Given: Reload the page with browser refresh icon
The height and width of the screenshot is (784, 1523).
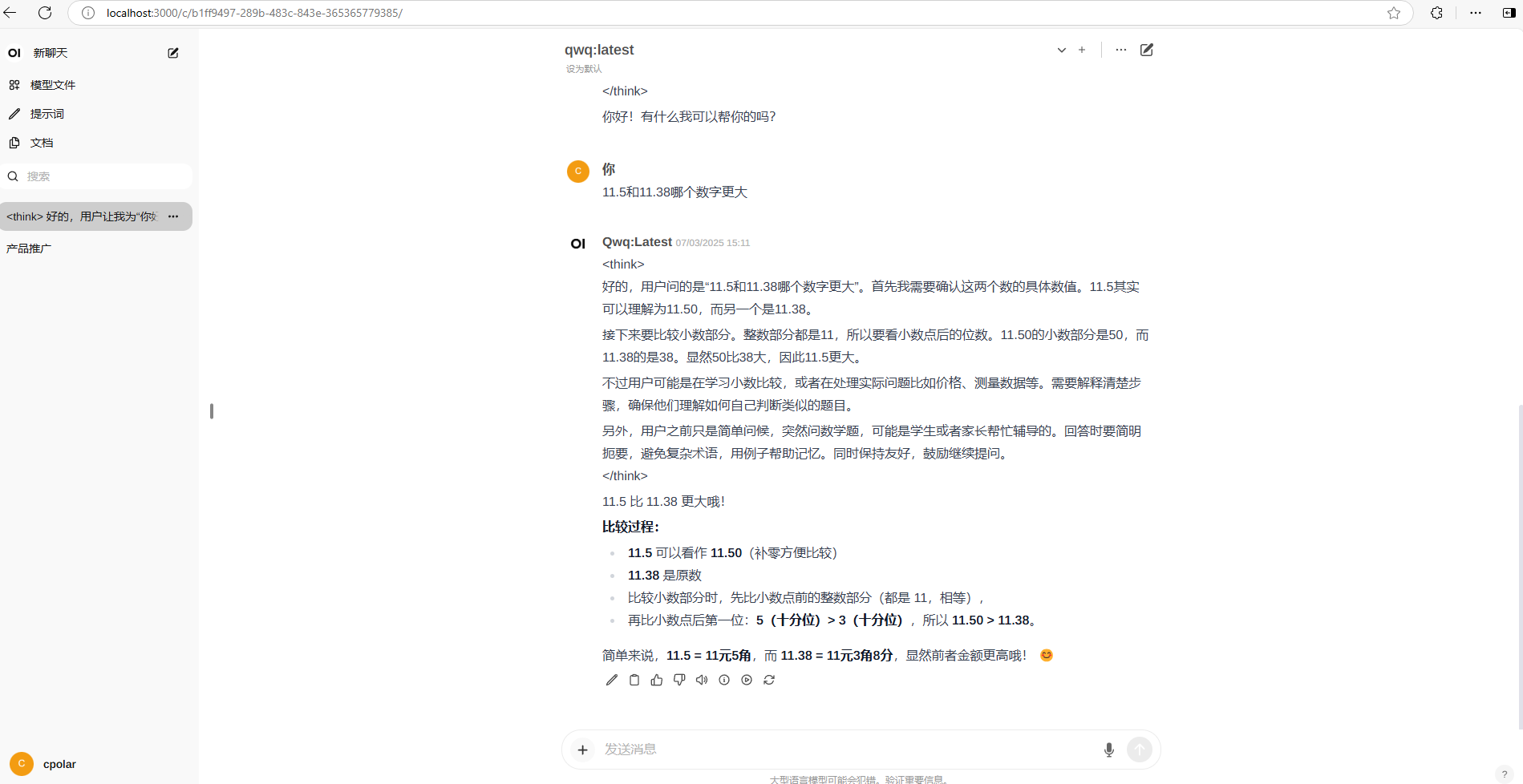Looking at the screenshot, I should pyautogui.click(x=45, y=13).
